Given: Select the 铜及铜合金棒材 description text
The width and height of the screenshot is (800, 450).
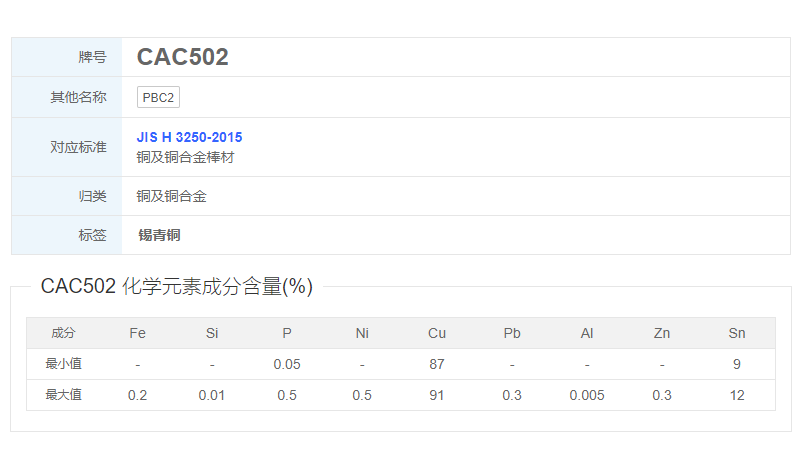Looking at the screenshot, I should click(x=185, y=157).
